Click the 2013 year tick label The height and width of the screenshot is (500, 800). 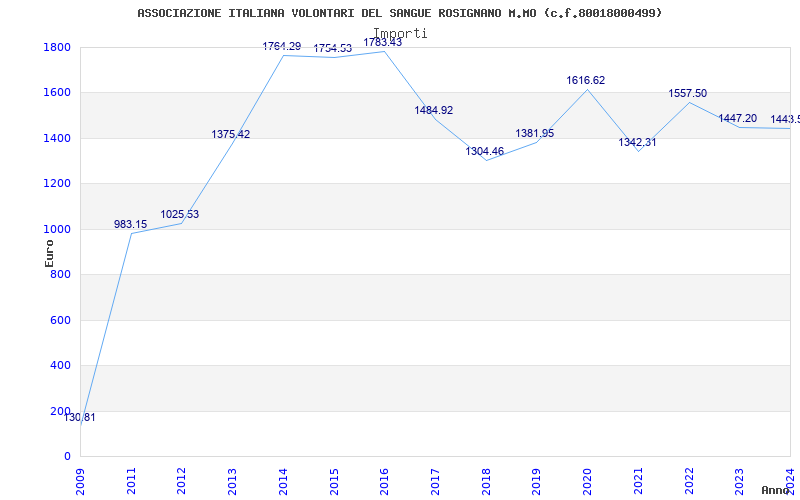tap(233, 482)
